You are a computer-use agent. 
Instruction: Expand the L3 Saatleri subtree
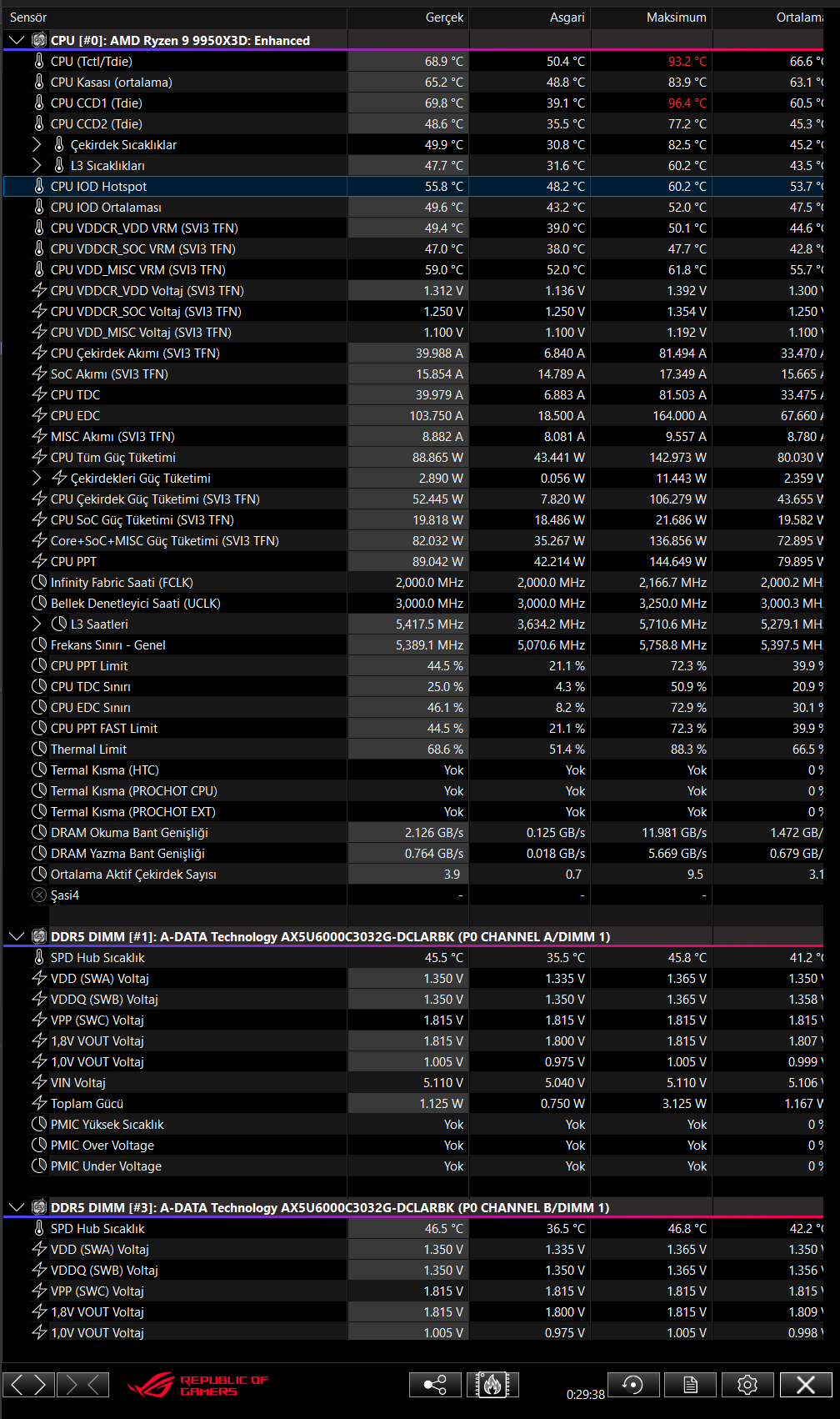coord(37,624)
